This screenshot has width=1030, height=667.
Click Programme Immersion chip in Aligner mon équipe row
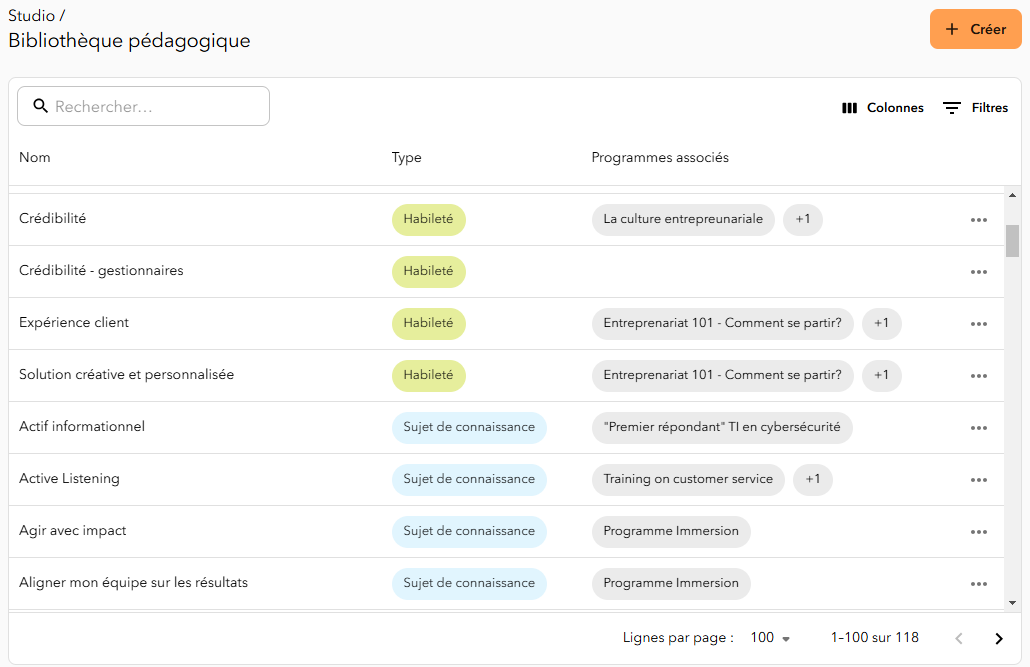click(x=671, y=582)
